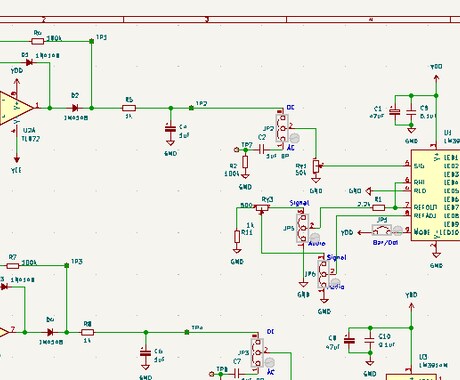The image size is (460, 380).
Task: Select jumper JP3 symbol
Action: 257,353
